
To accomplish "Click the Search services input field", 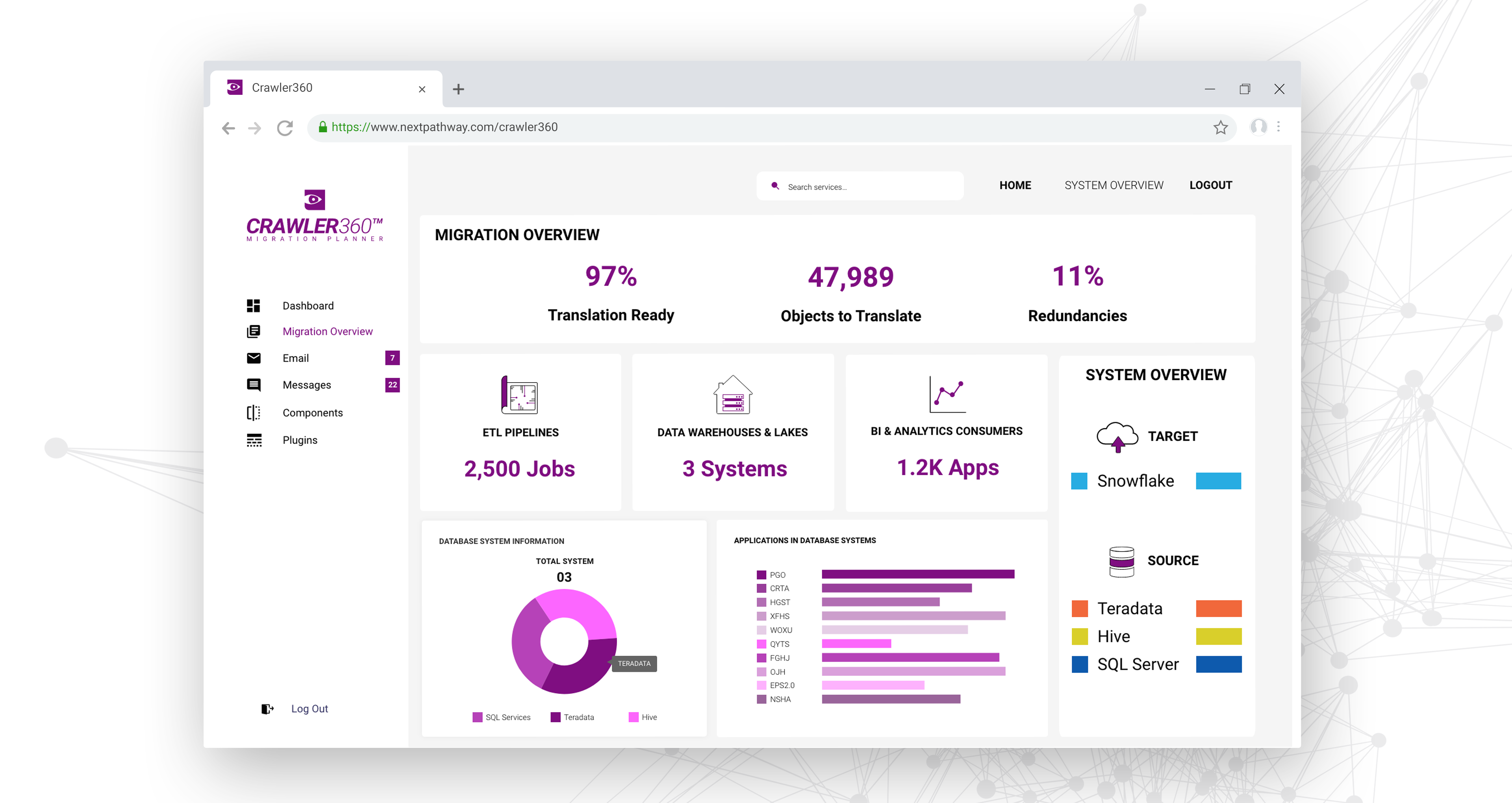I will (860, 186).
